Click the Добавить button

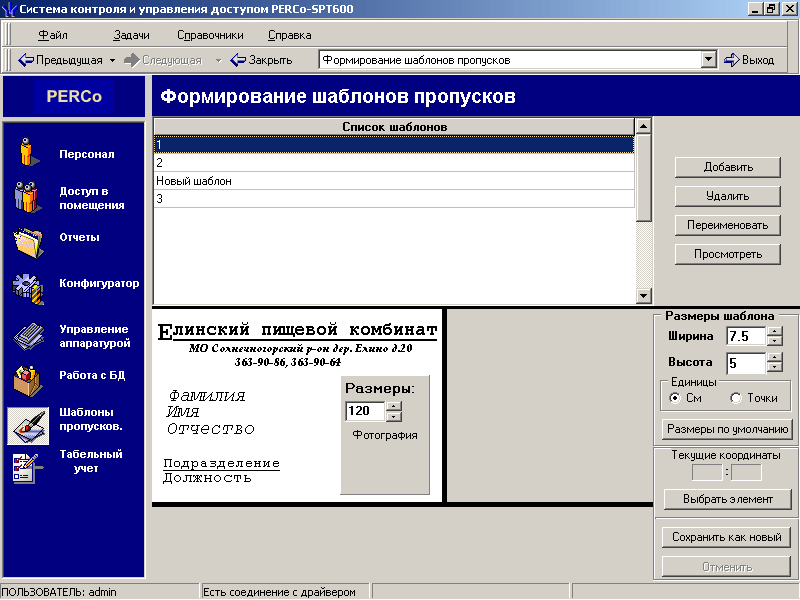tap(728, 167)
